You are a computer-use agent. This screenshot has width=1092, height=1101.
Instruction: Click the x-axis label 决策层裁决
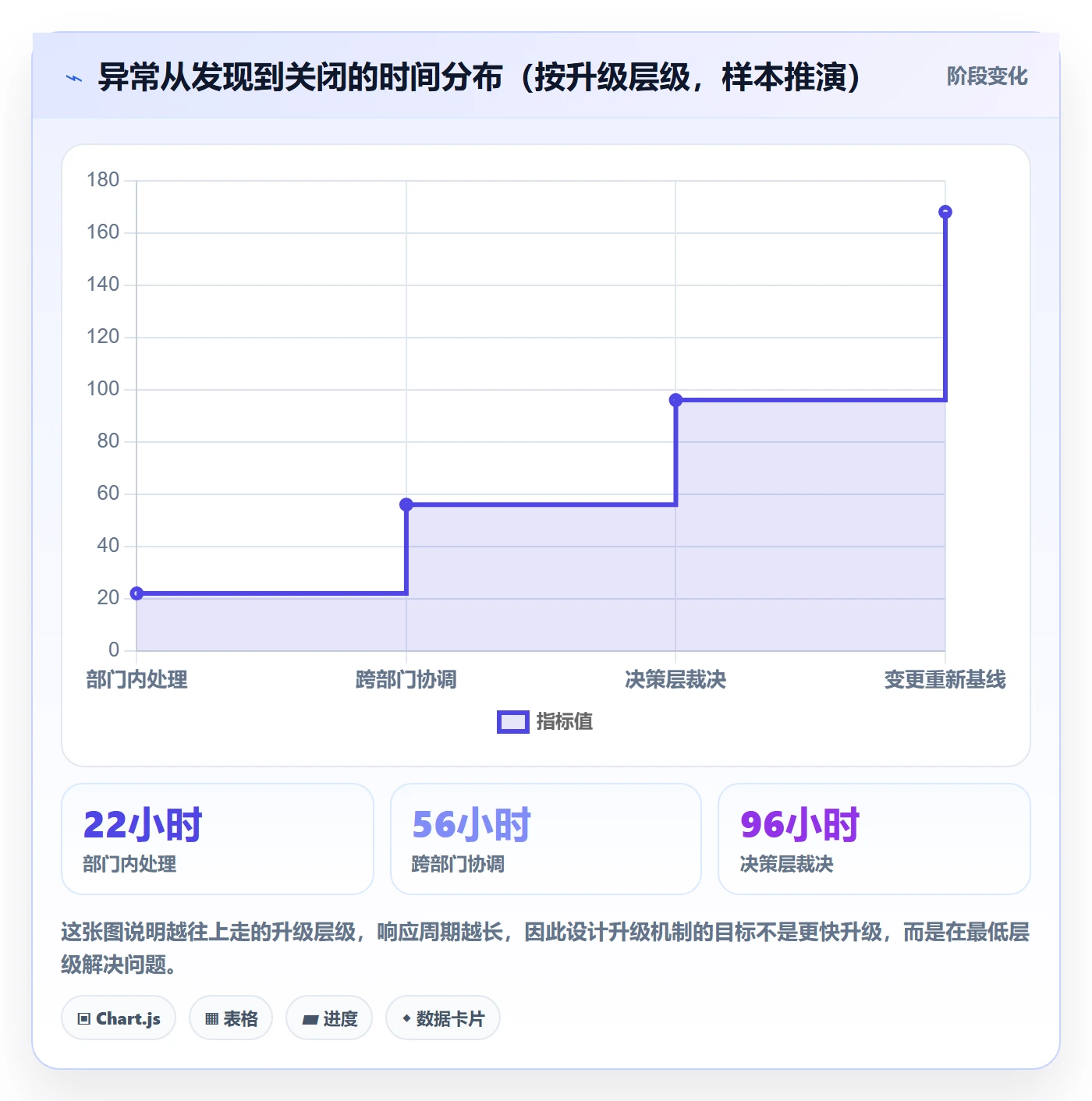point(675,680)
